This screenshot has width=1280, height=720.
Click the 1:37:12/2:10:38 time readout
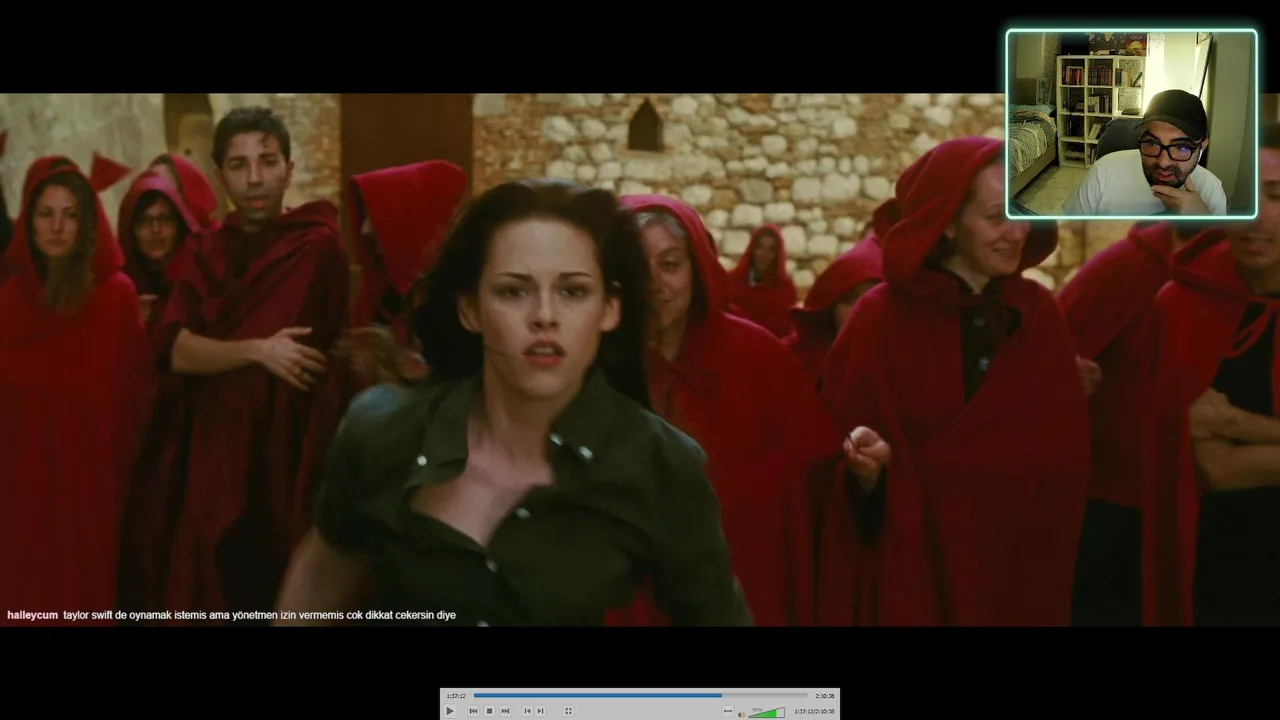pyautogui.click(x=814, y=711)
